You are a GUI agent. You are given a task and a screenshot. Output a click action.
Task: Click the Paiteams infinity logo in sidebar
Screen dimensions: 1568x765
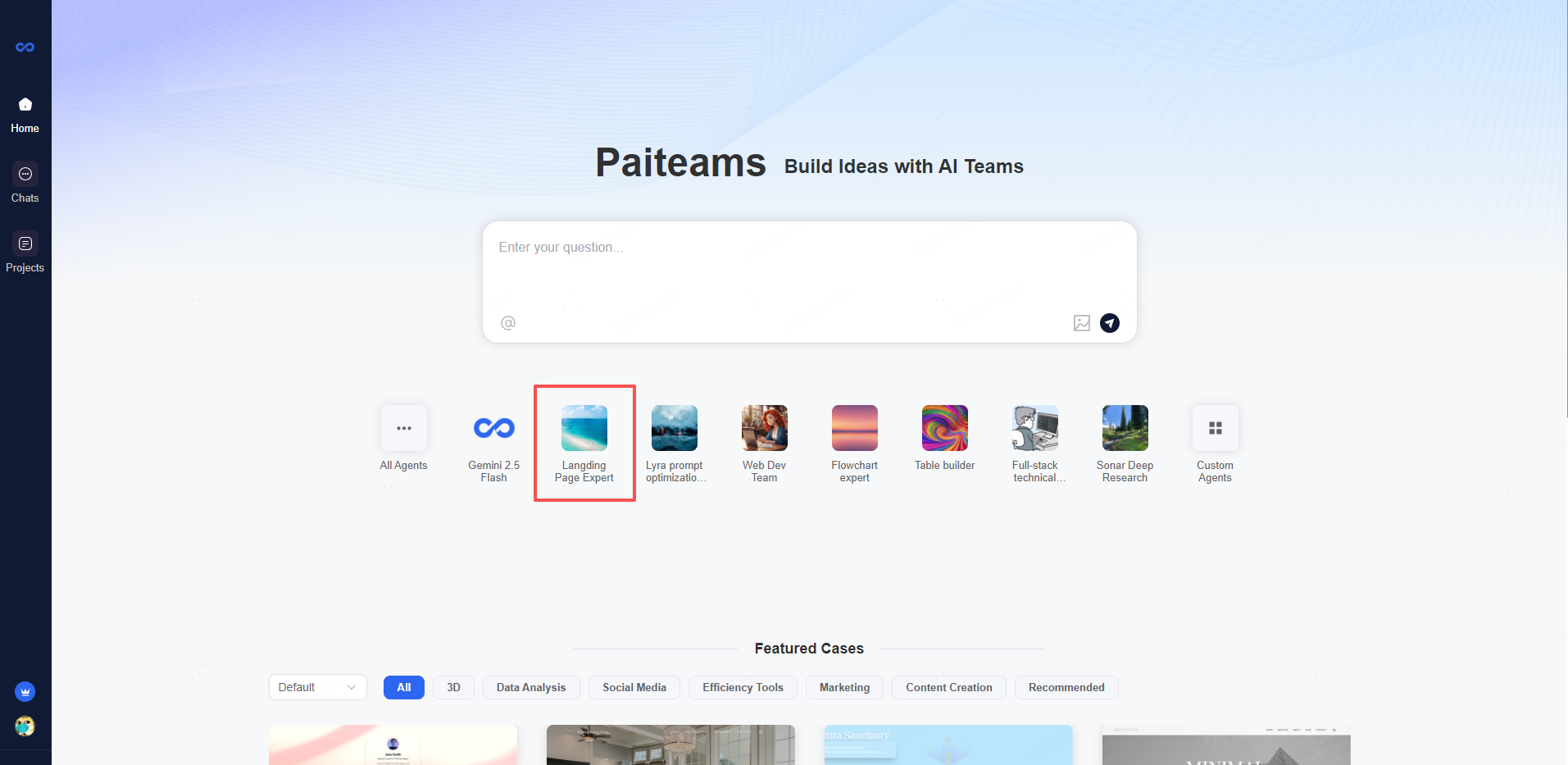pyautogui.click(x=25, y=48)
